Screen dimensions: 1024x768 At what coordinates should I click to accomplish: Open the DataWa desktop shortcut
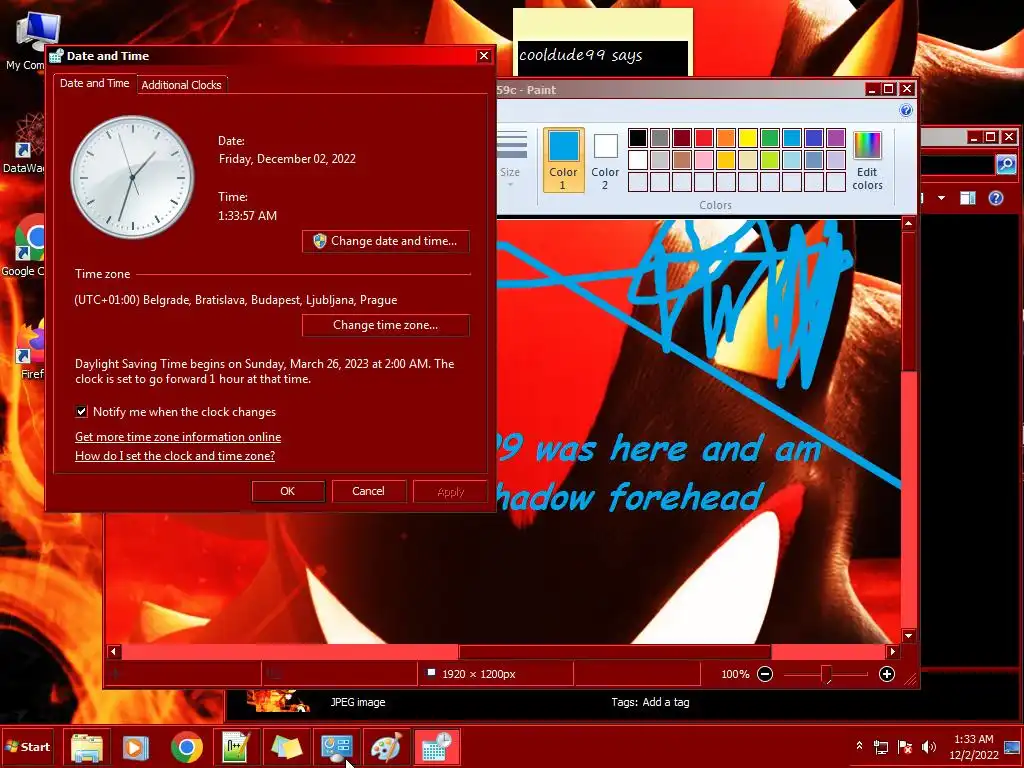[24, 144]
